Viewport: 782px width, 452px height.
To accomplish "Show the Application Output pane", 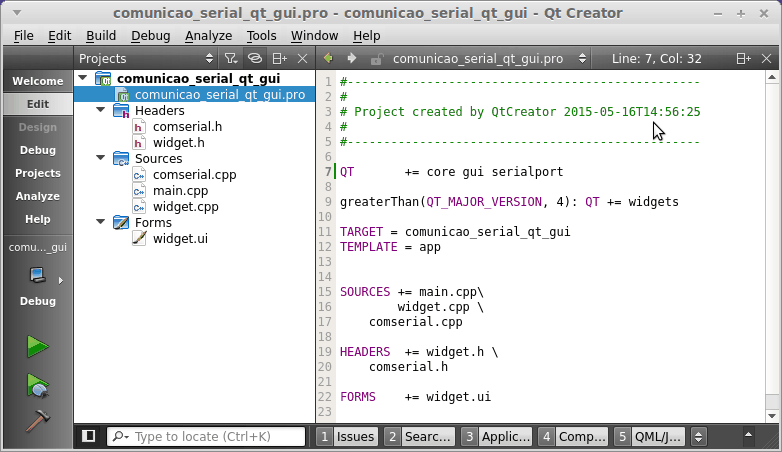I will [x=497, y=437].
